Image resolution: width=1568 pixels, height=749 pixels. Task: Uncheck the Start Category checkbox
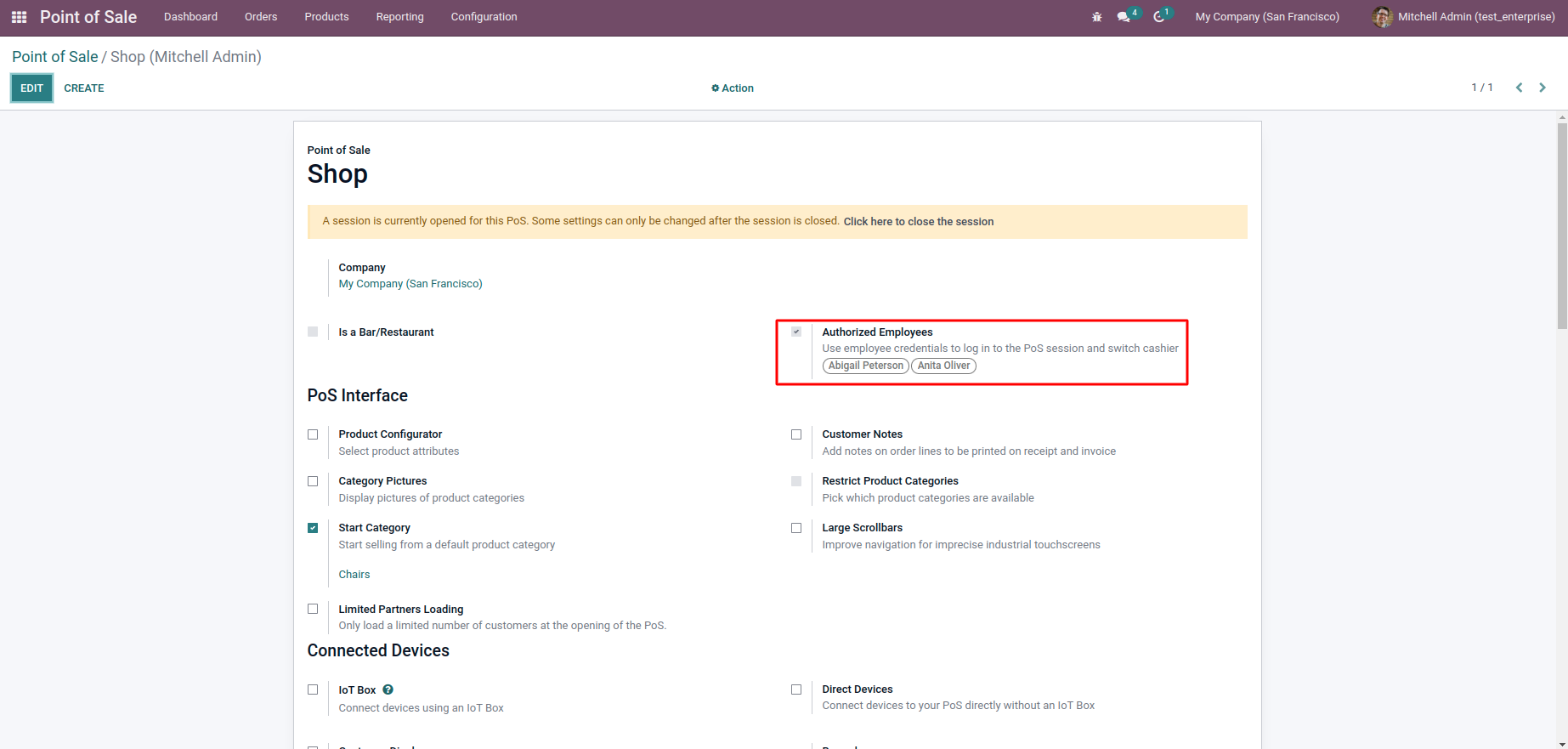point(313,528)
